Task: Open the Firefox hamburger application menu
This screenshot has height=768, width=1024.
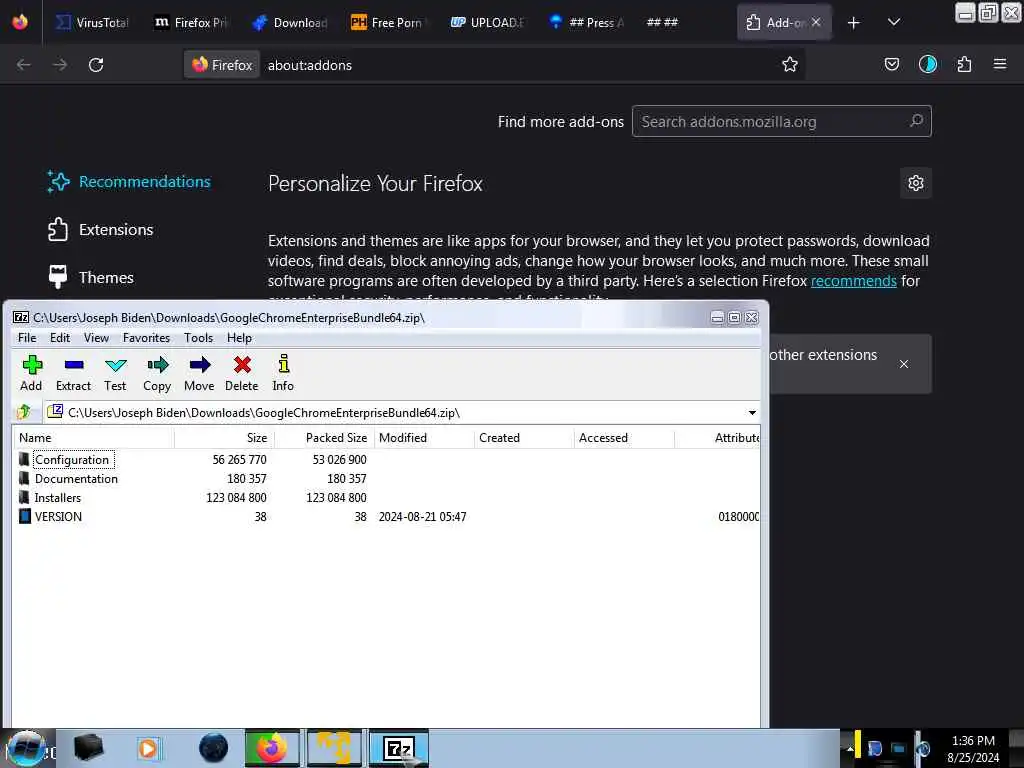Action: (x=1000, y=65)
